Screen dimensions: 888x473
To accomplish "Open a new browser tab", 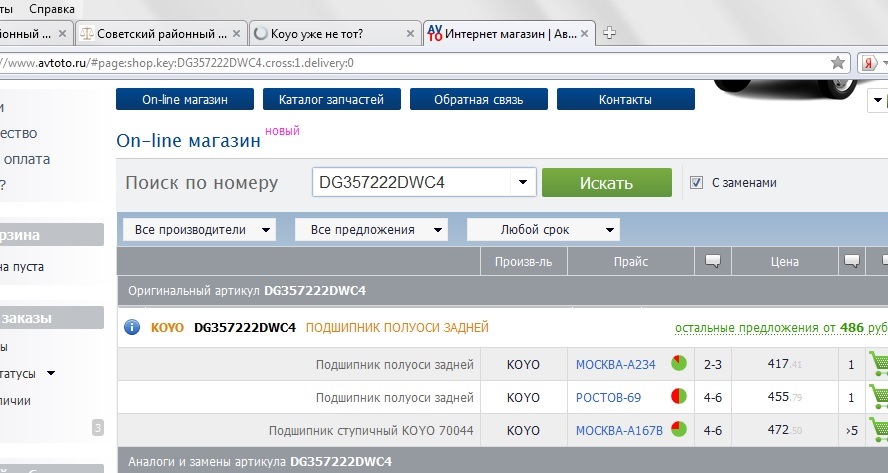I will pos(609,33).
